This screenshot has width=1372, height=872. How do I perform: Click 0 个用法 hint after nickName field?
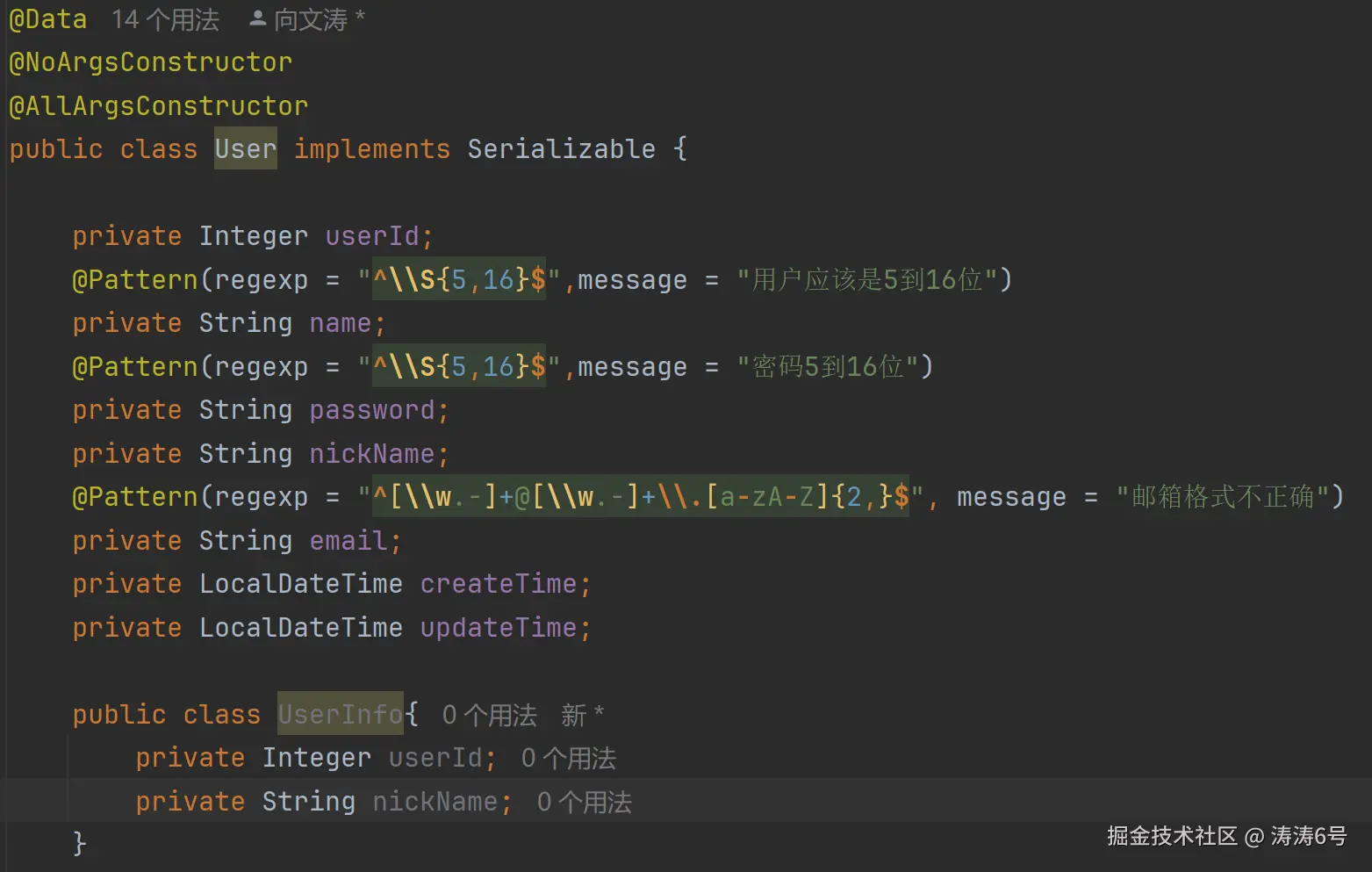pos(584,802)
